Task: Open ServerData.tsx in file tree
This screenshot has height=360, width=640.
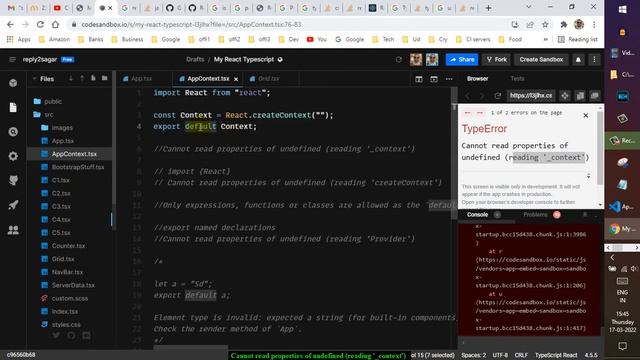Action: 73,285
